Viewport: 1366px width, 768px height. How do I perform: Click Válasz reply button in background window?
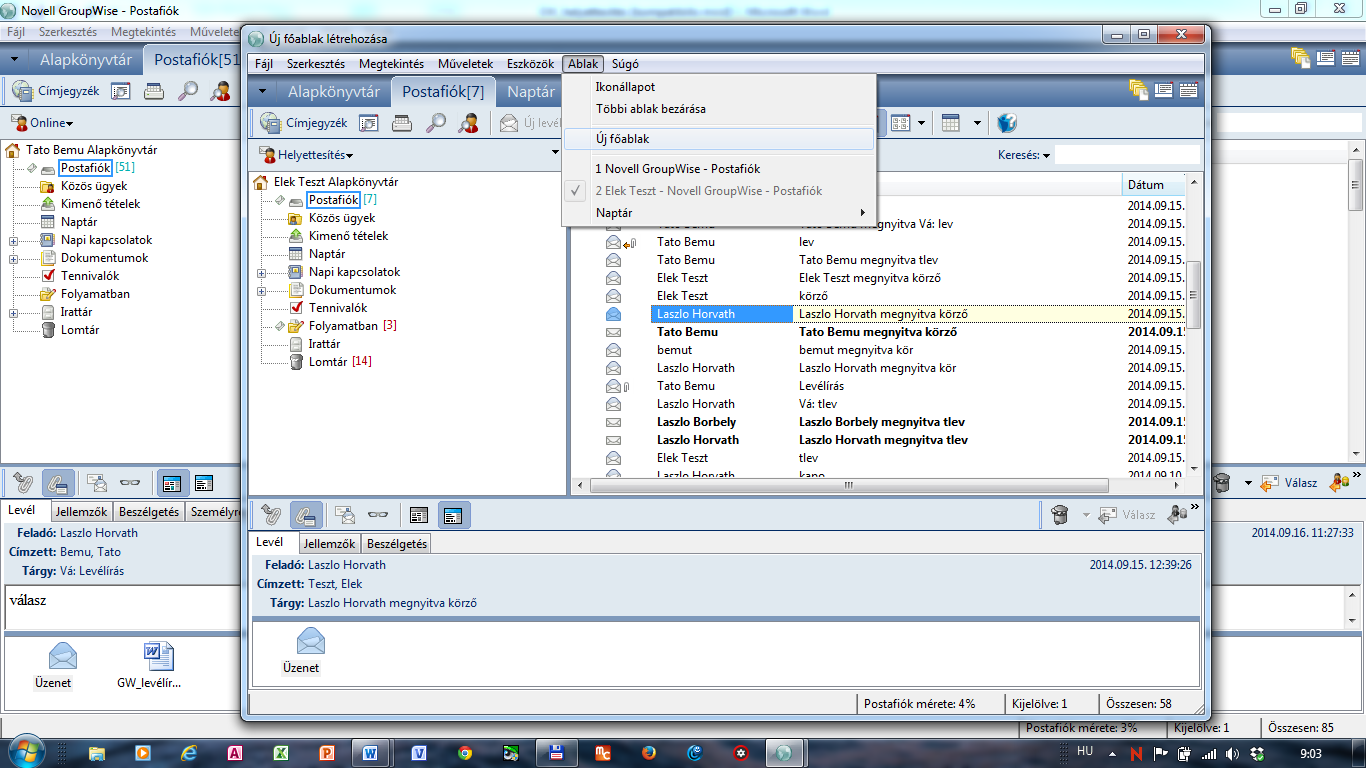[1290, 483]
